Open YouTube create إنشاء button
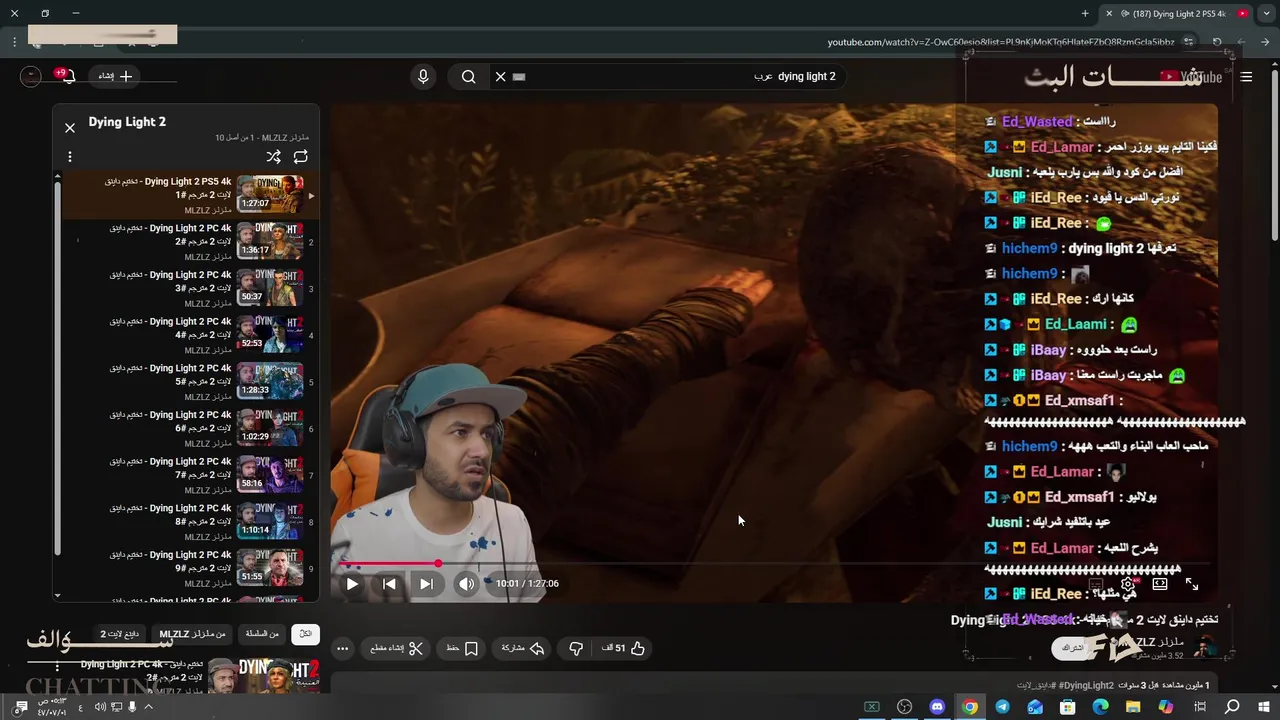Screen dimensions: 1280x720 [116, 76]
